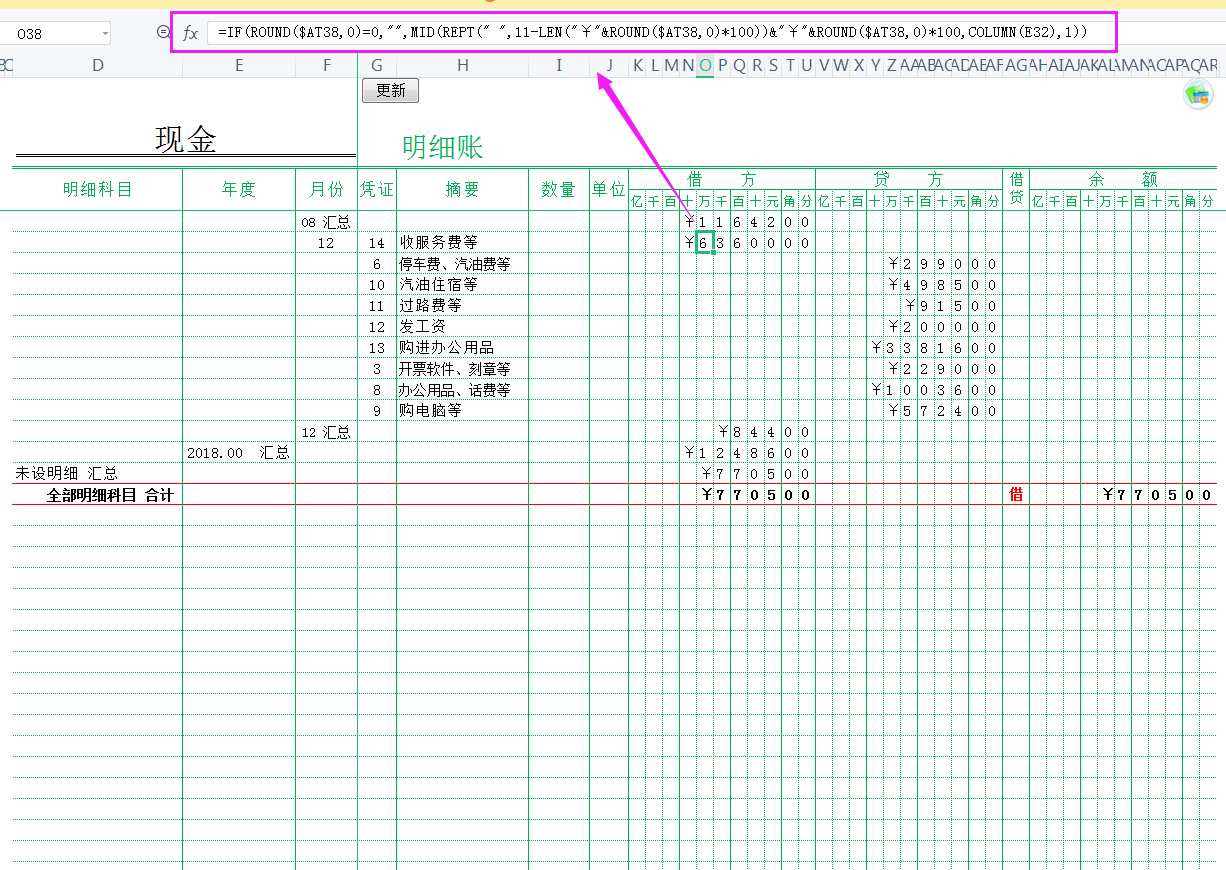Click the 更新 button
Screen dimensions: 1226x870
pos(390,91)
